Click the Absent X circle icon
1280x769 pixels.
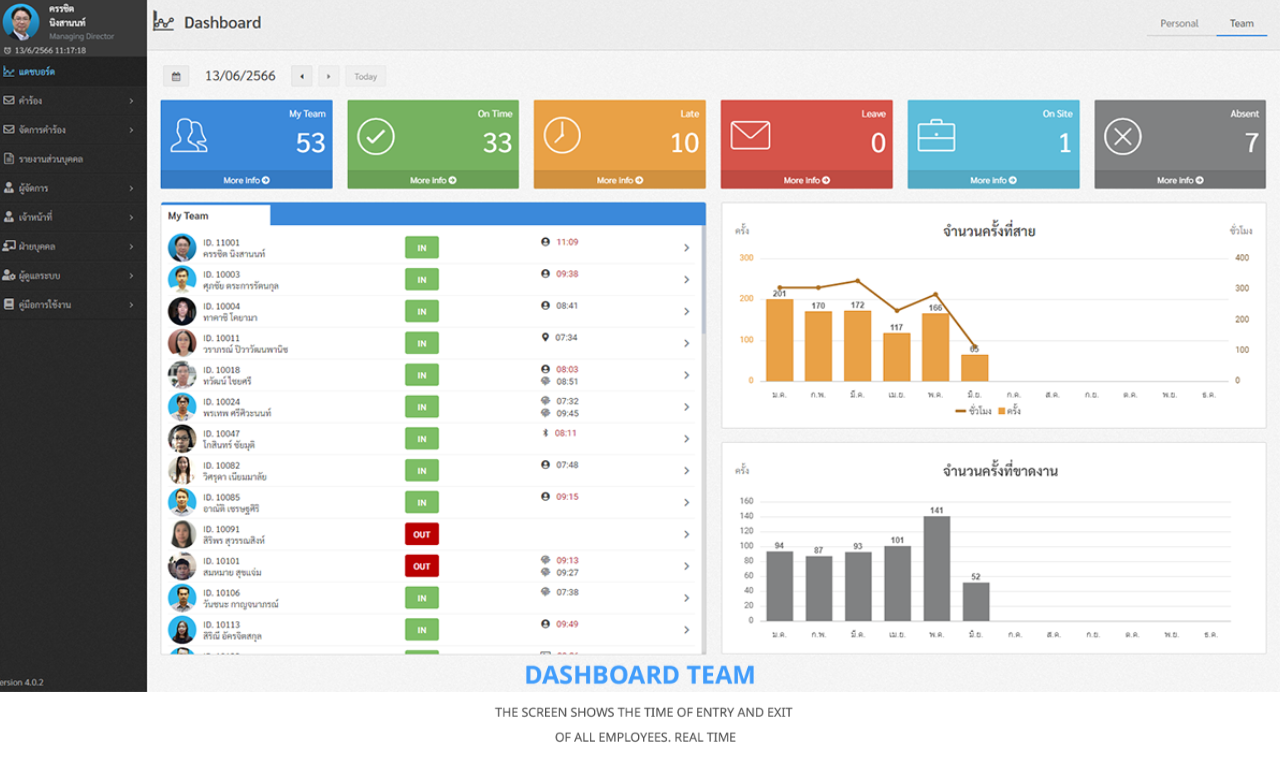coord(1122,136)
